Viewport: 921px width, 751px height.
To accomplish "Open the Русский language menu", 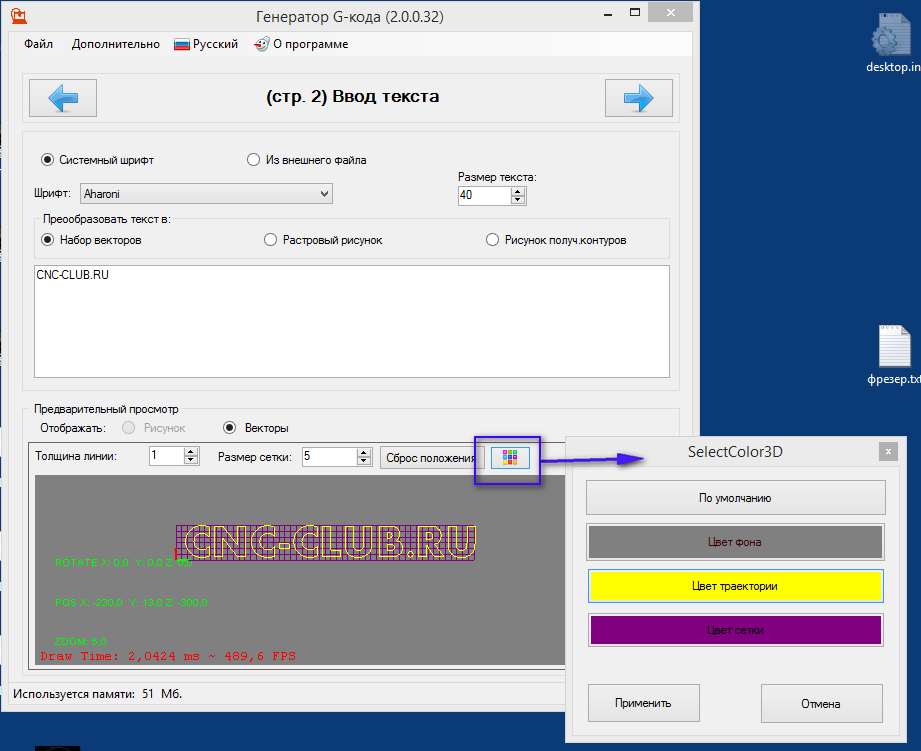I will [x=206, y=44].
